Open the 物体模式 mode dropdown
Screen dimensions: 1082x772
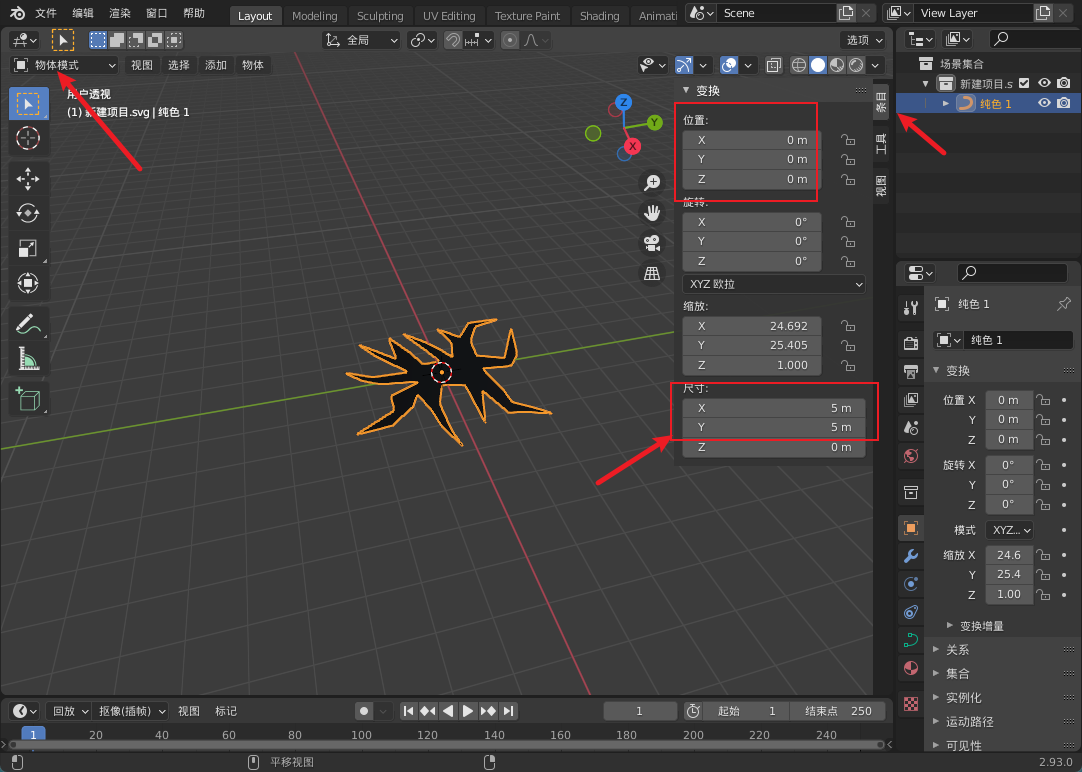pos(65,65)
